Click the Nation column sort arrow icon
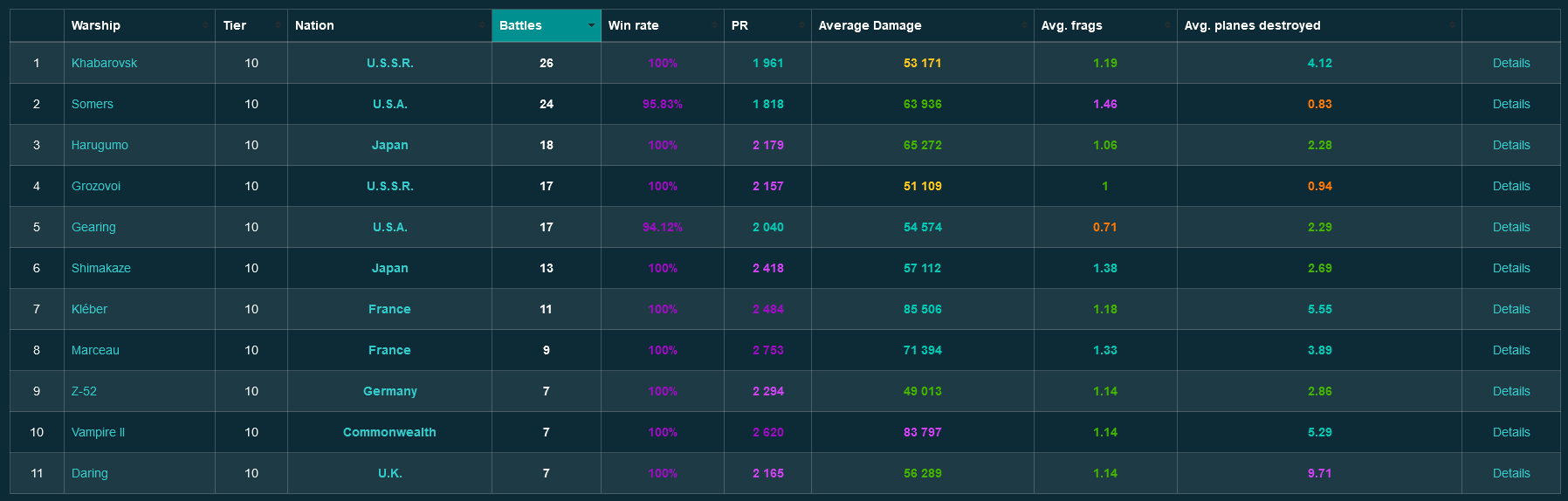1568x501 pixels. pyautogui.click(x=483, y=25)
